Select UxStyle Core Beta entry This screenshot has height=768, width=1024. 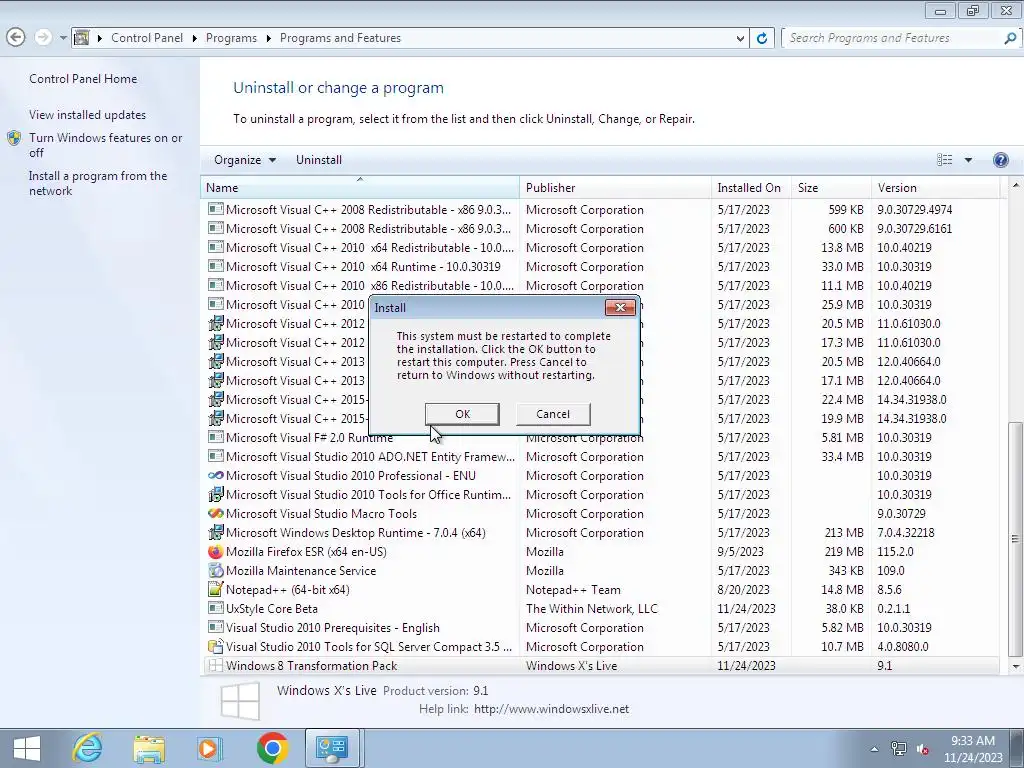(x=600, y=609)
